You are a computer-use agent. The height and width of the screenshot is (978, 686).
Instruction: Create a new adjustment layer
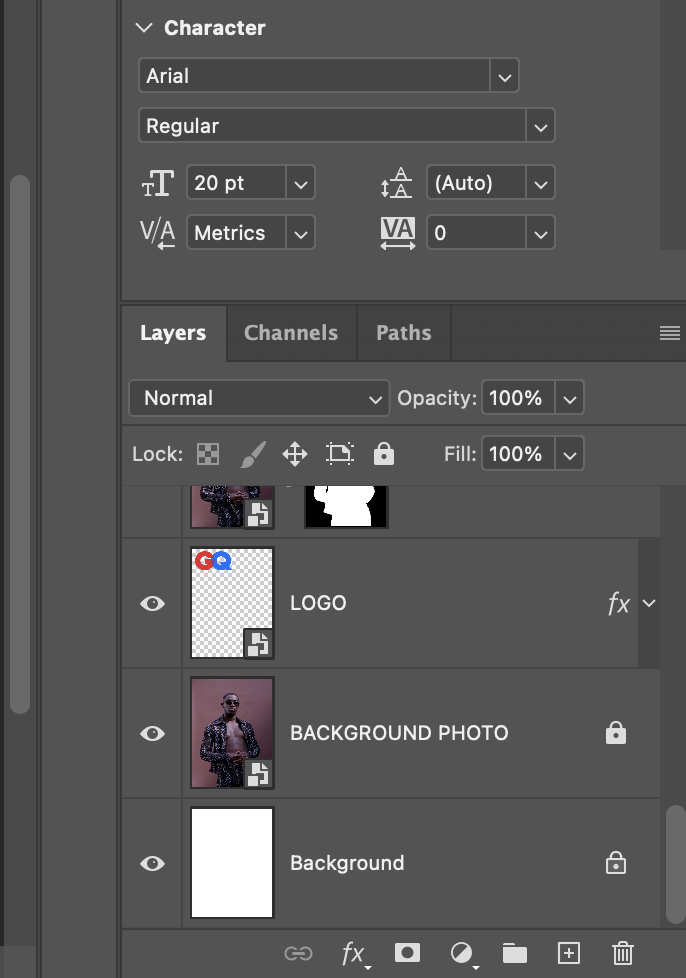[461, 953]
